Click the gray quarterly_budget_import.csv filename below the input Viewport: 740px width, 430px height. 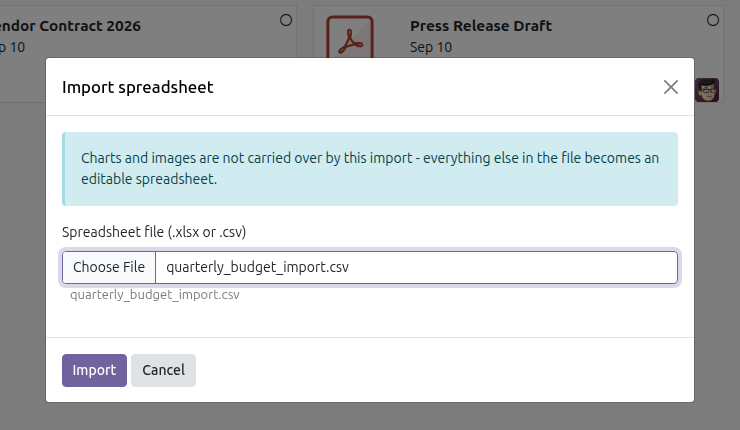click(x=155, y=295)
